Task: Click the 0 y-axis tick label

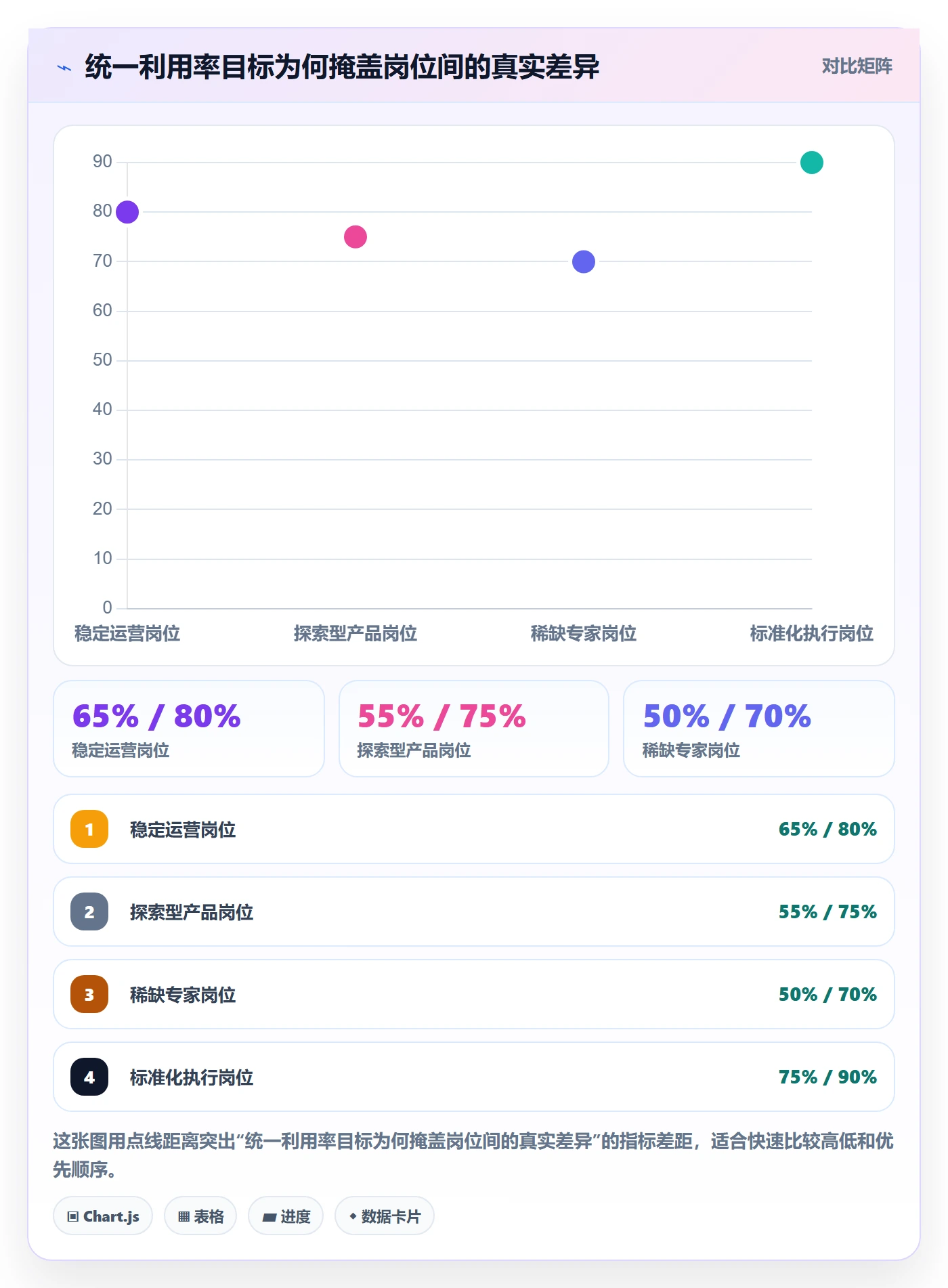Action: click(x=107, y=607)
